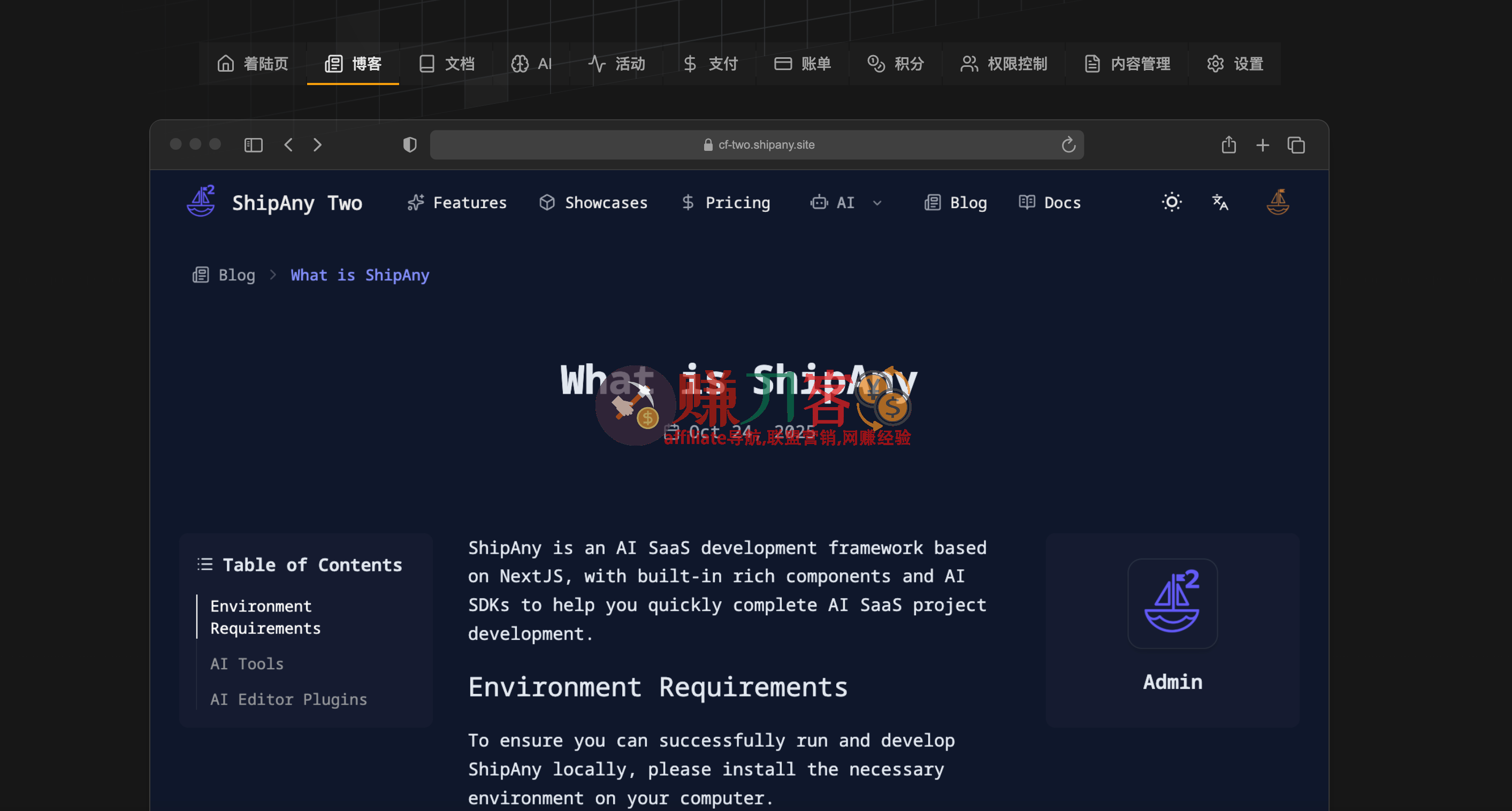1512x811 pixels.
Task: Show tab overview icon in browser
Action: [1296, 145]
